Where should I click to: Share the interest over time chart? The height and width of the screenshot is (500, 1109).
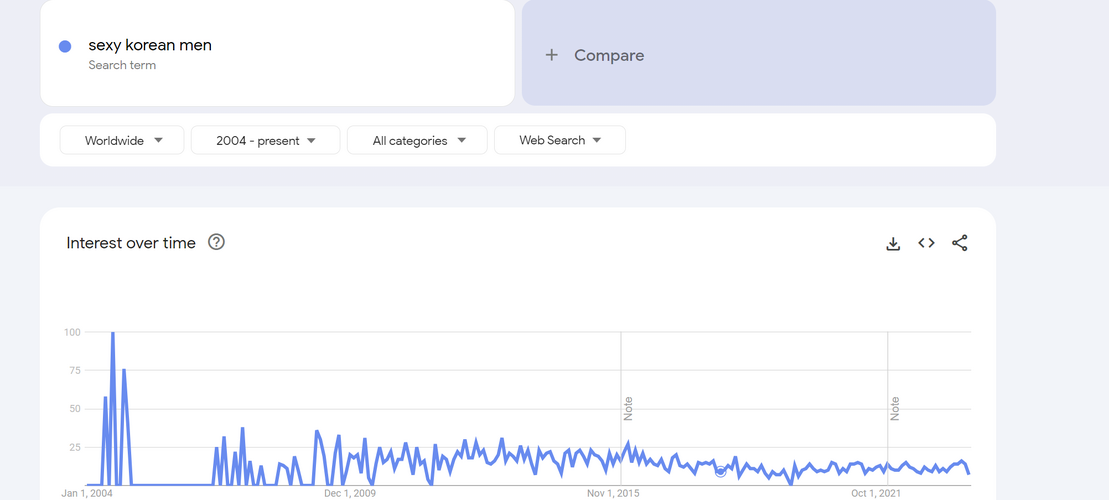(960, 243)
